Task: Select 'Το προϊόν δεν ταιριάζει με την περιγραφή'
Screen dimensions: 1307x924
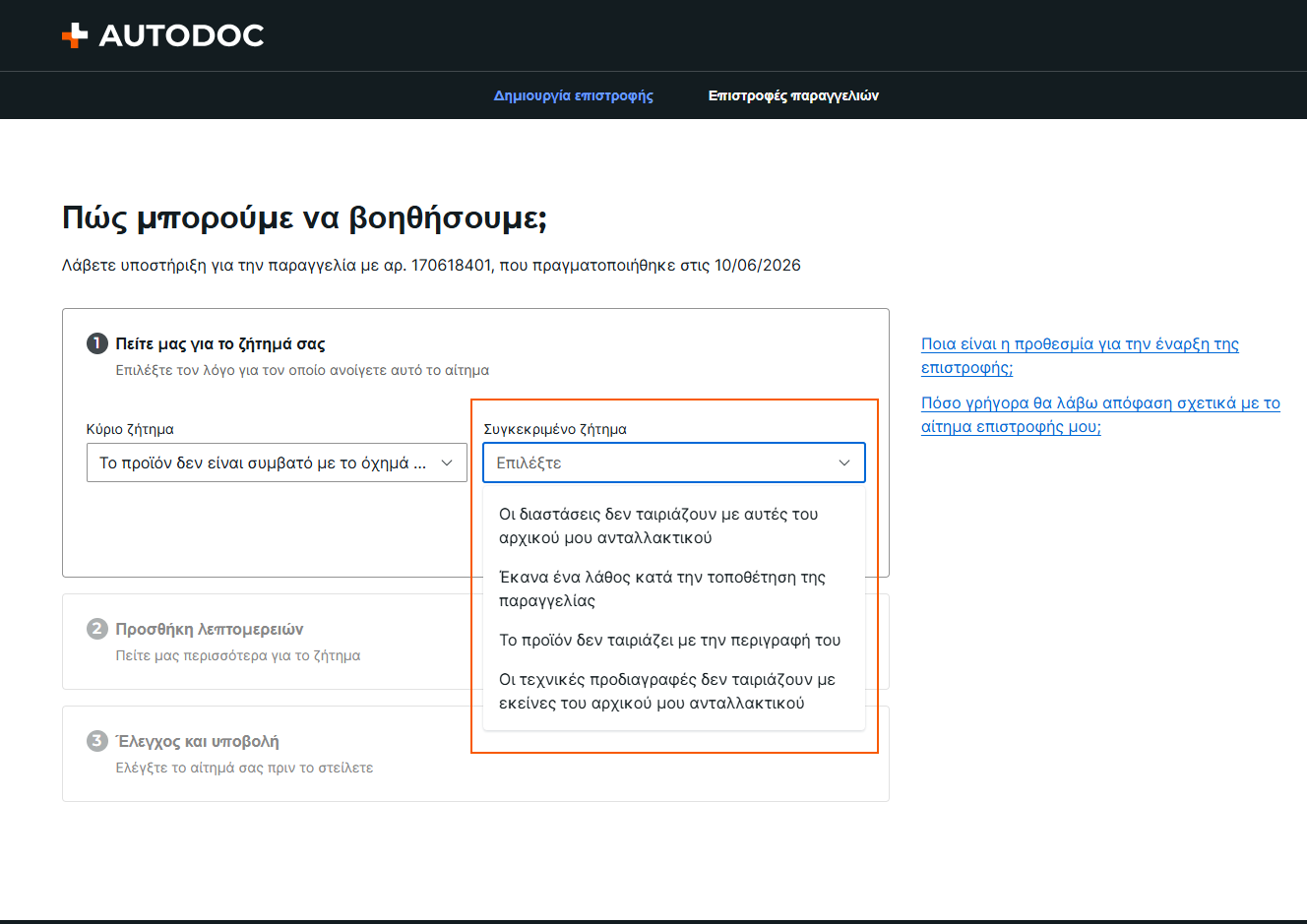Action: click(x=674, y=640)
